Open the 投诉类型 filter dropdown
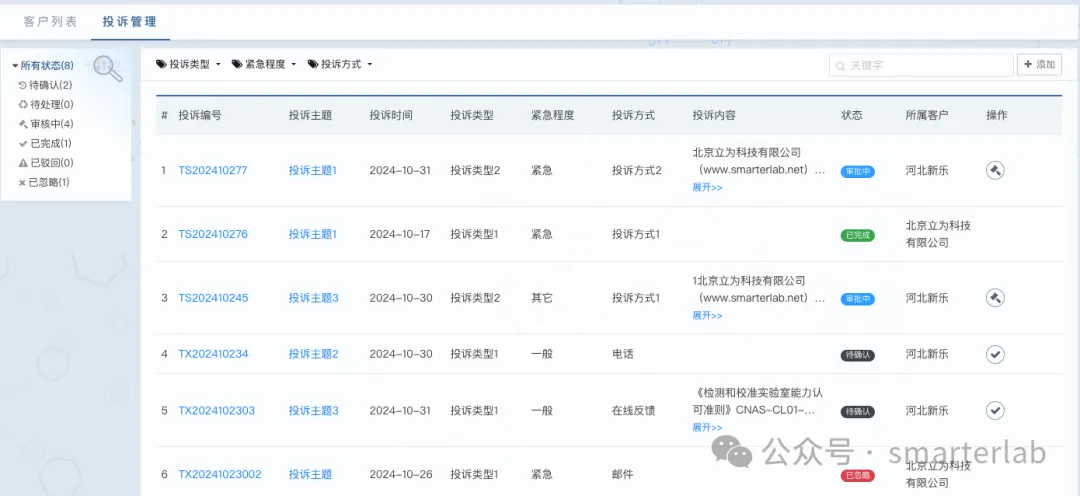 pyautogui.click(x=189, y=64)
